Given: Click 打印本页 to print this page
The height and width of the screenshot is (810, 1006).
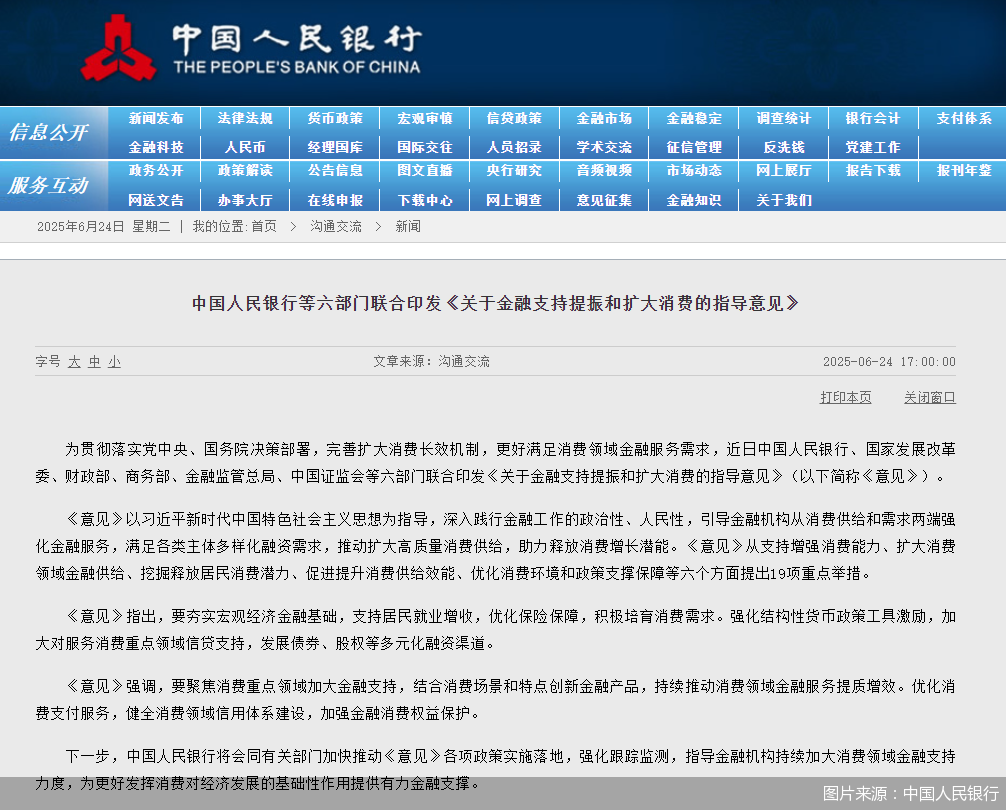Looking at the screenshot, I should click(845, 397).
